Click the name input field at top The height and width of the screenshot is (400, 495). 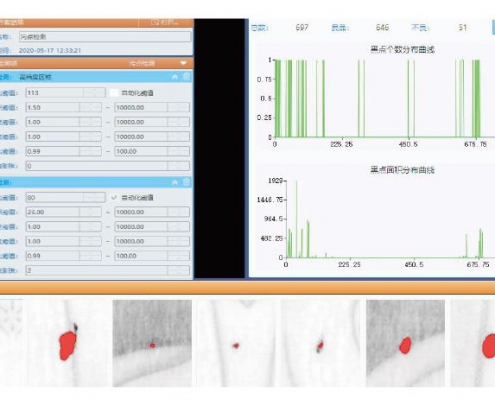coord(105,37)
